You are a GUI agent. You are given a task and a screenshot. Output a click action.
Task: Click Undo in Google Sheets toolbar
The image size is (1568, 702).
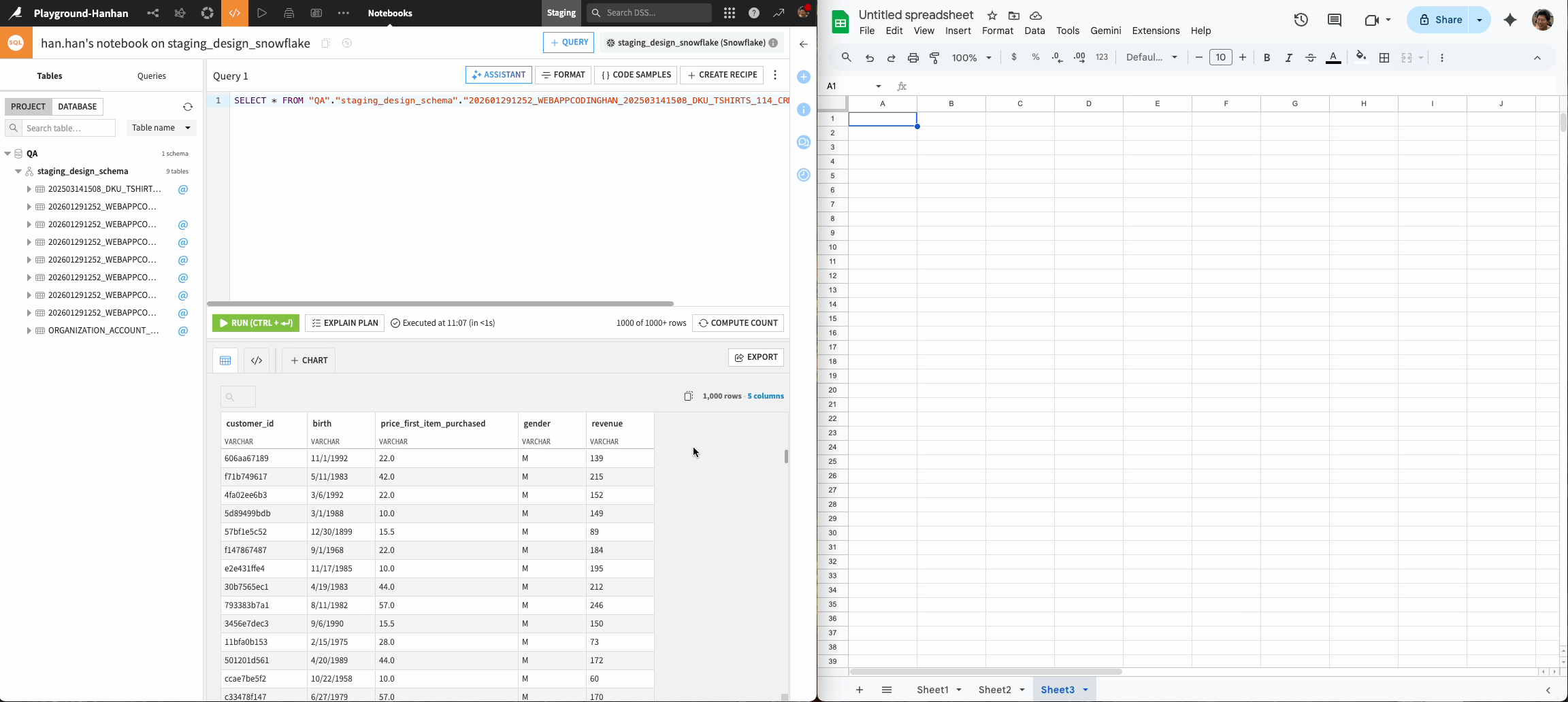(x=870, y=58)
